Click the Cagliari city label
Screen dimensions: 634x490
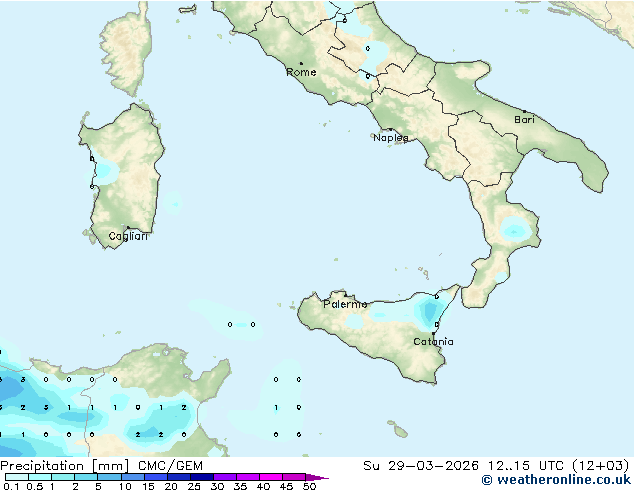128,236
